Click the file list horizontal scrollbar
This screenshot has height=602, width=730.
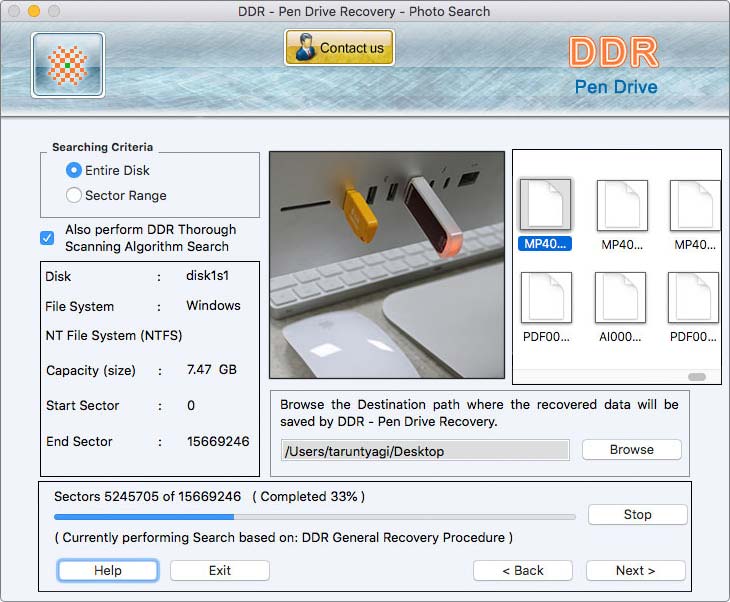tap(696, 377)
